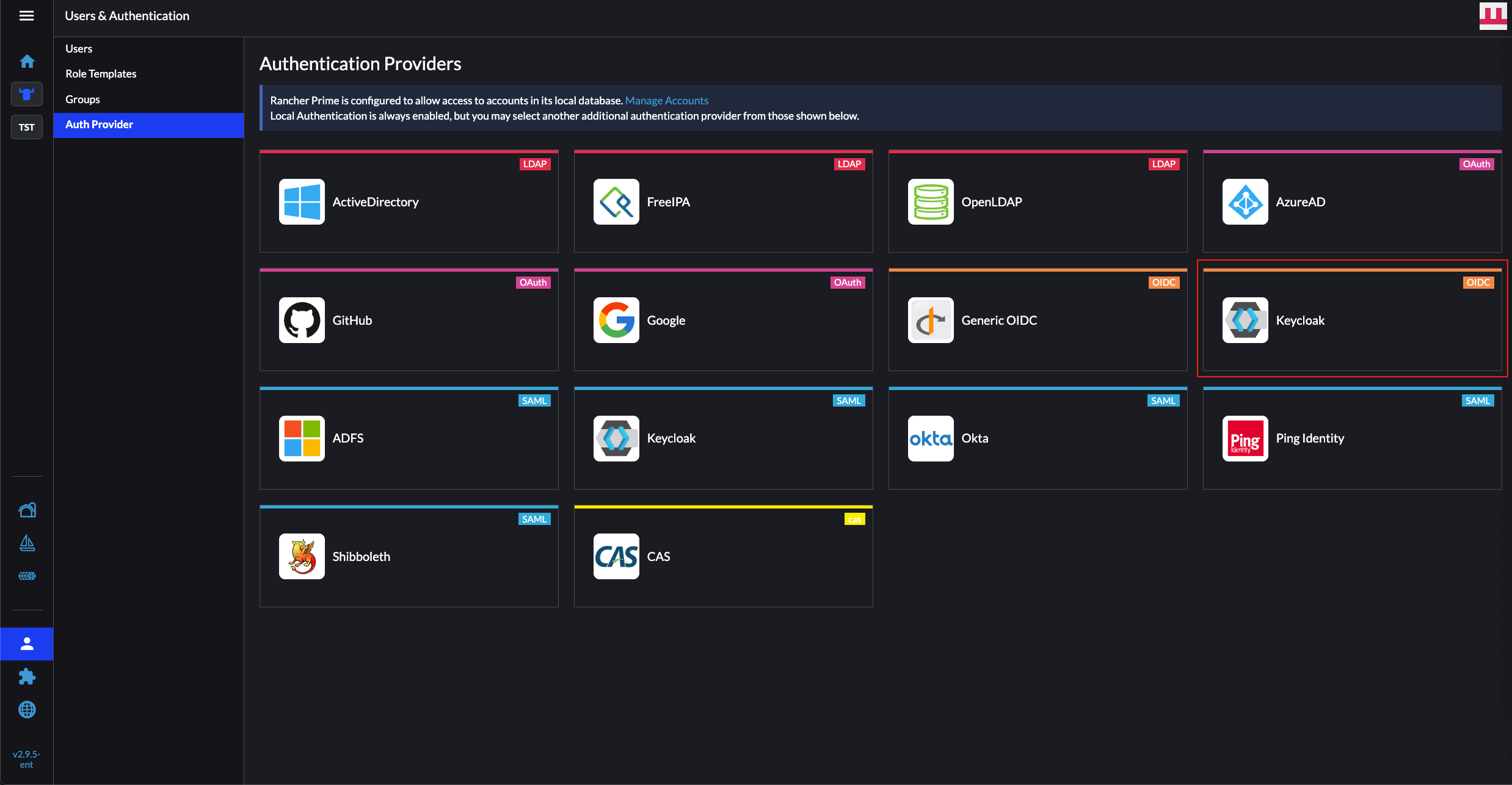The width and height of the screenshot is (1512, 785).
Task: Click the Manage Accounts link
Action: pos(666,100)
